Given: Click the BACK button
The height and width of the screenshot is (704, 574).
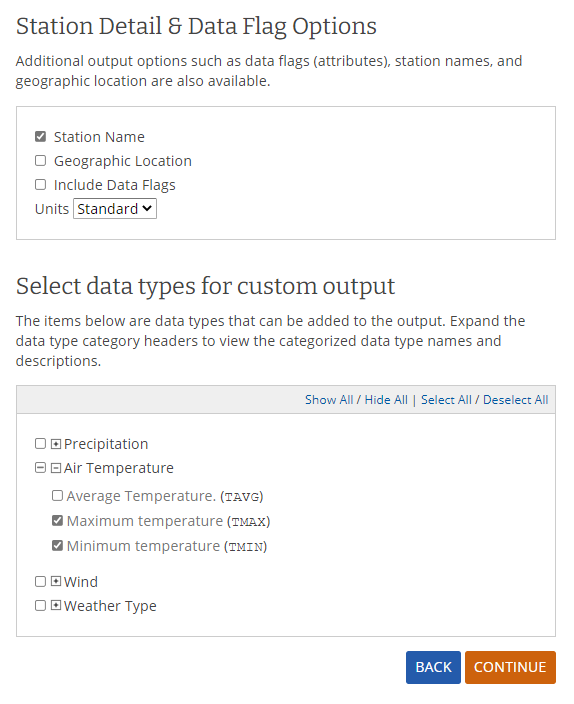Looking at the screenshot, I should click(x=433, y=667).
